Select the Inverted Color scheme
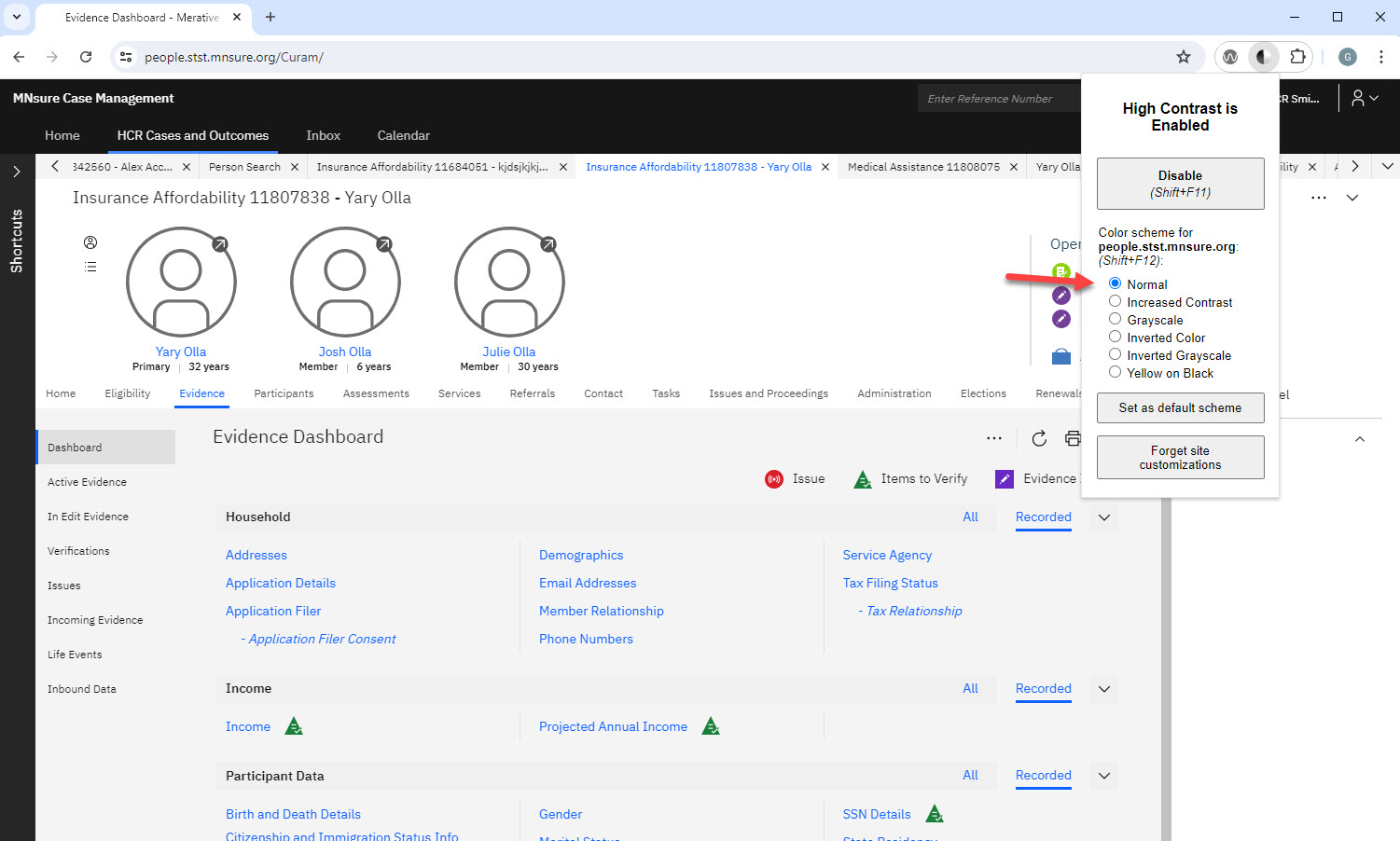The width and height of the screenshot is (1400, 841). click(x=1115, y=337)
